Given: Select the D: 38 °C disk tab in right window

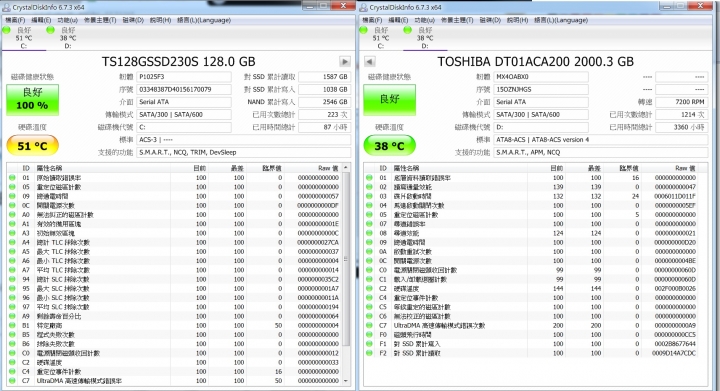Looking at the screenshot, I should (x=425, y=38).
